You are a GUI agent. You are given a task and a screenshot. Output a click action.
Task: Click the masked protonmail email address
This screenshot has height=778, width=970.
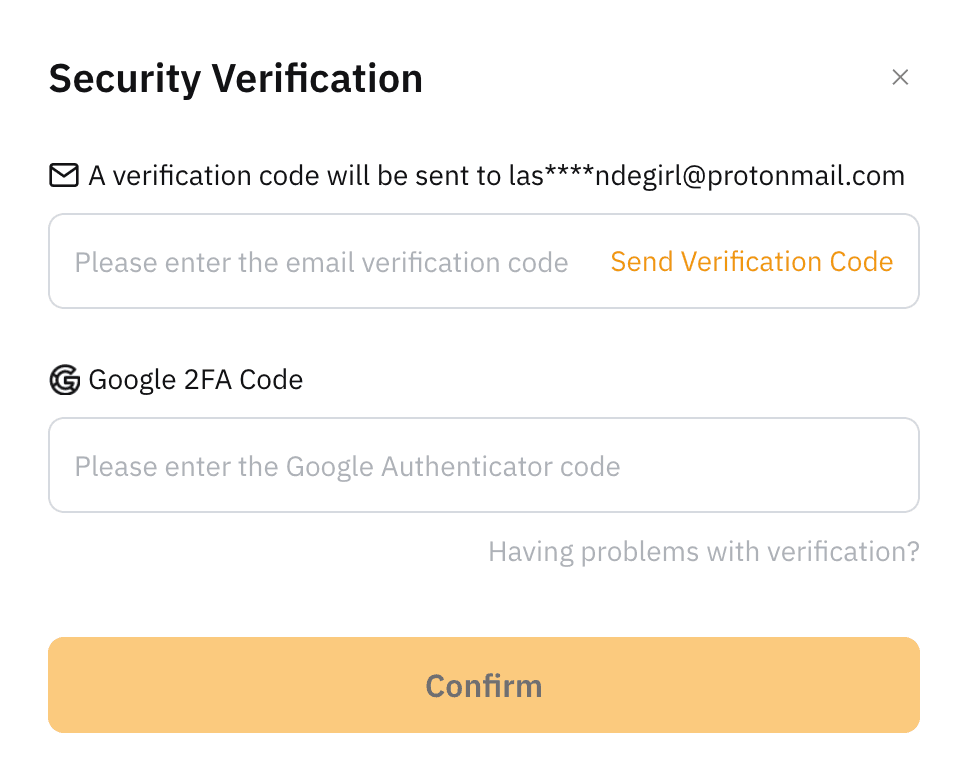point(705,177)
